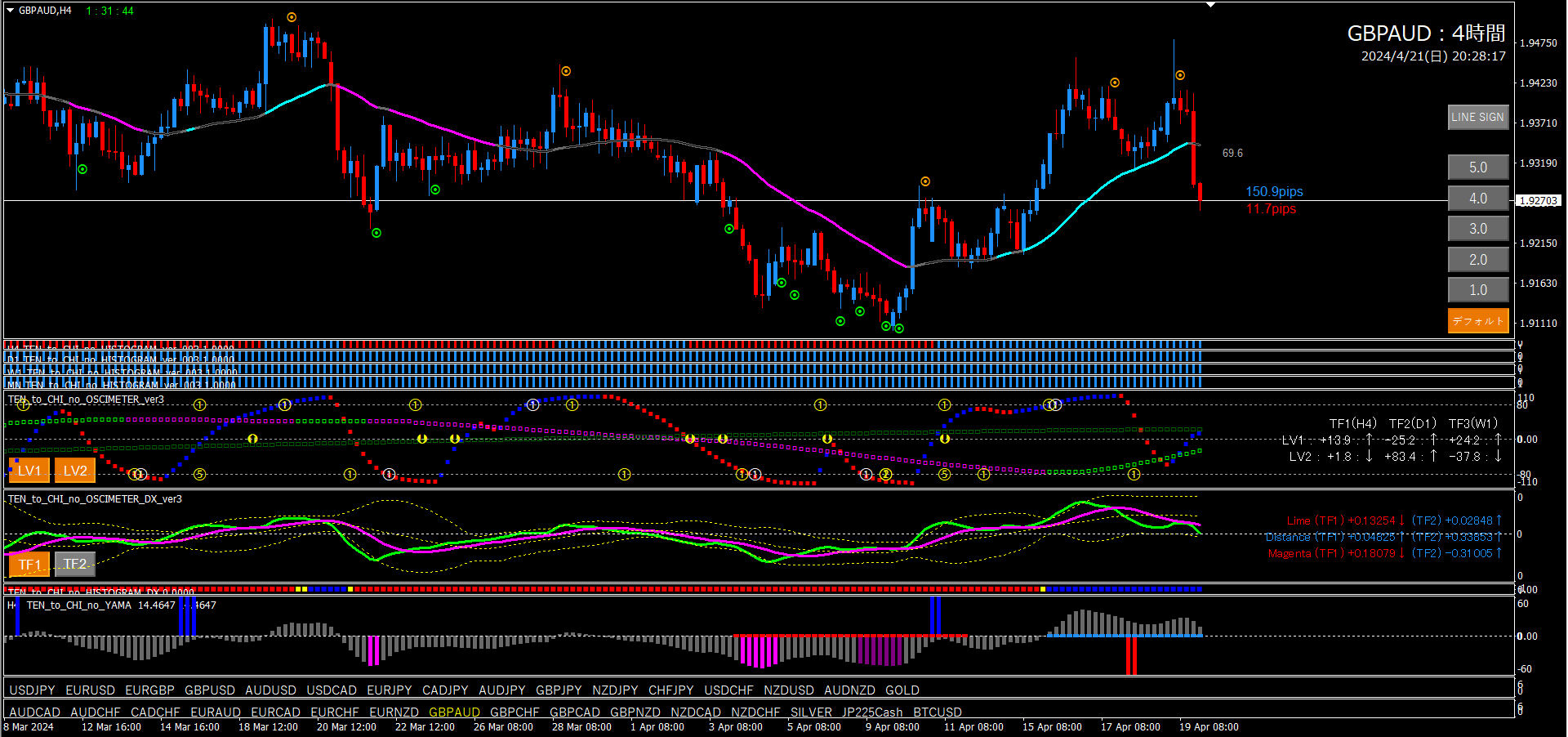This screenshot has height=737, width=1568.
Task: Click the blue 150.9pips label
Action: click(1274, 191)
